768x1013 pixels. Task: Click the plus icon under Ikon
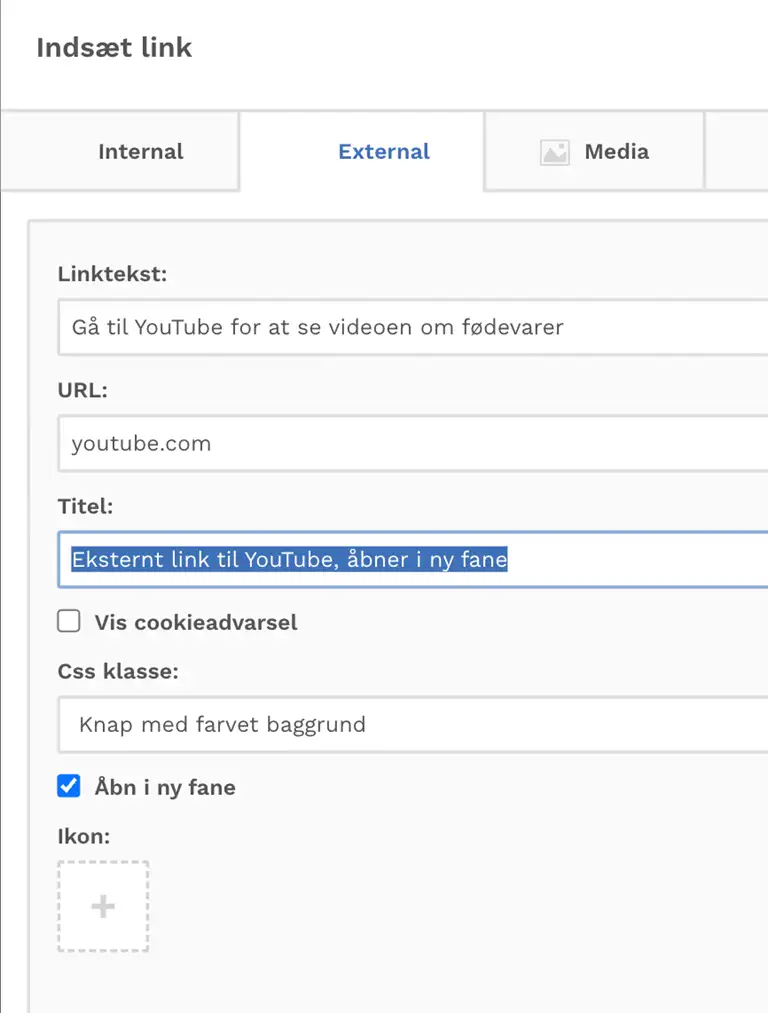[x=103, y=906]
